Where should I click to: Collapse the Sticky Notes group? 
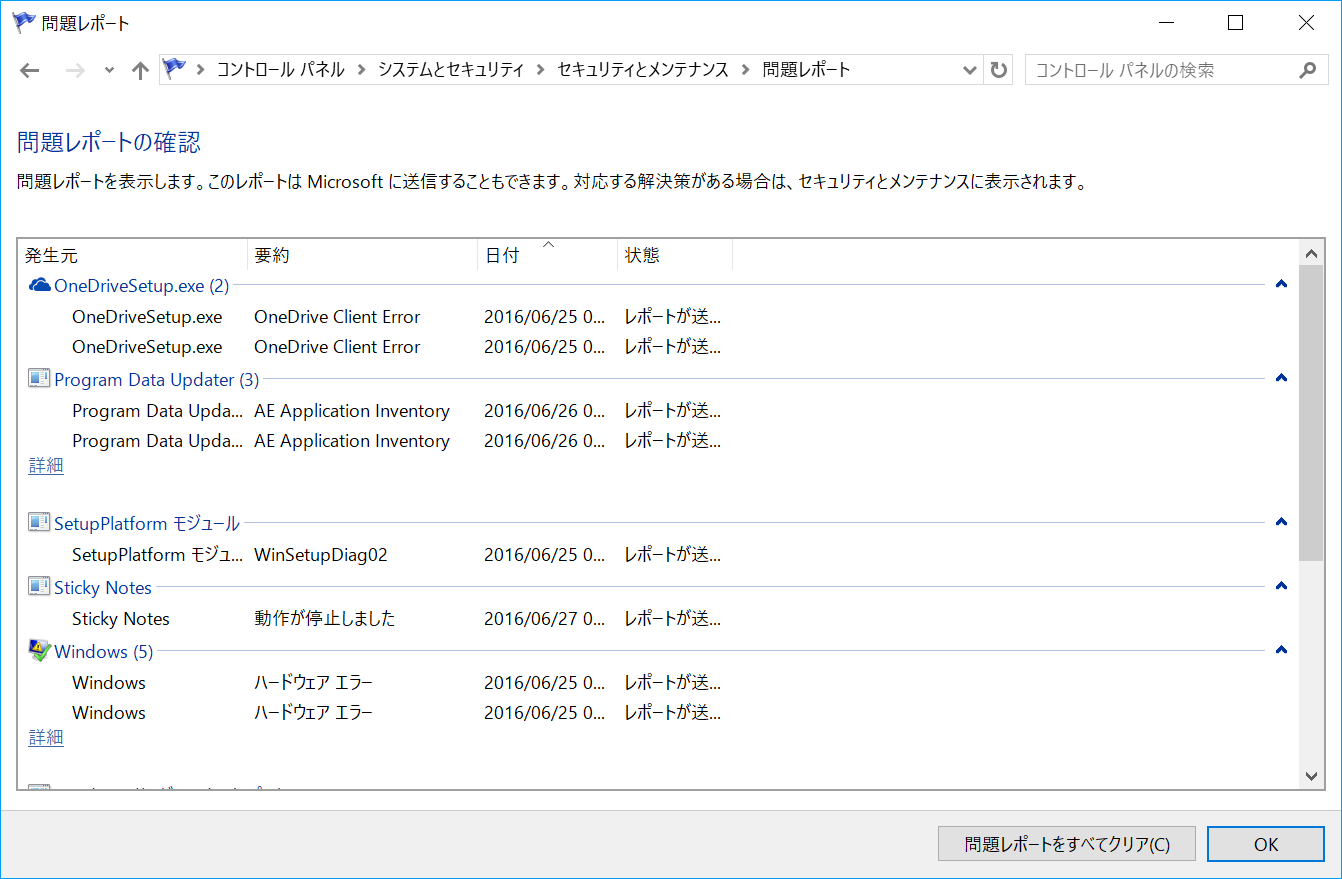coord(1281,586)
